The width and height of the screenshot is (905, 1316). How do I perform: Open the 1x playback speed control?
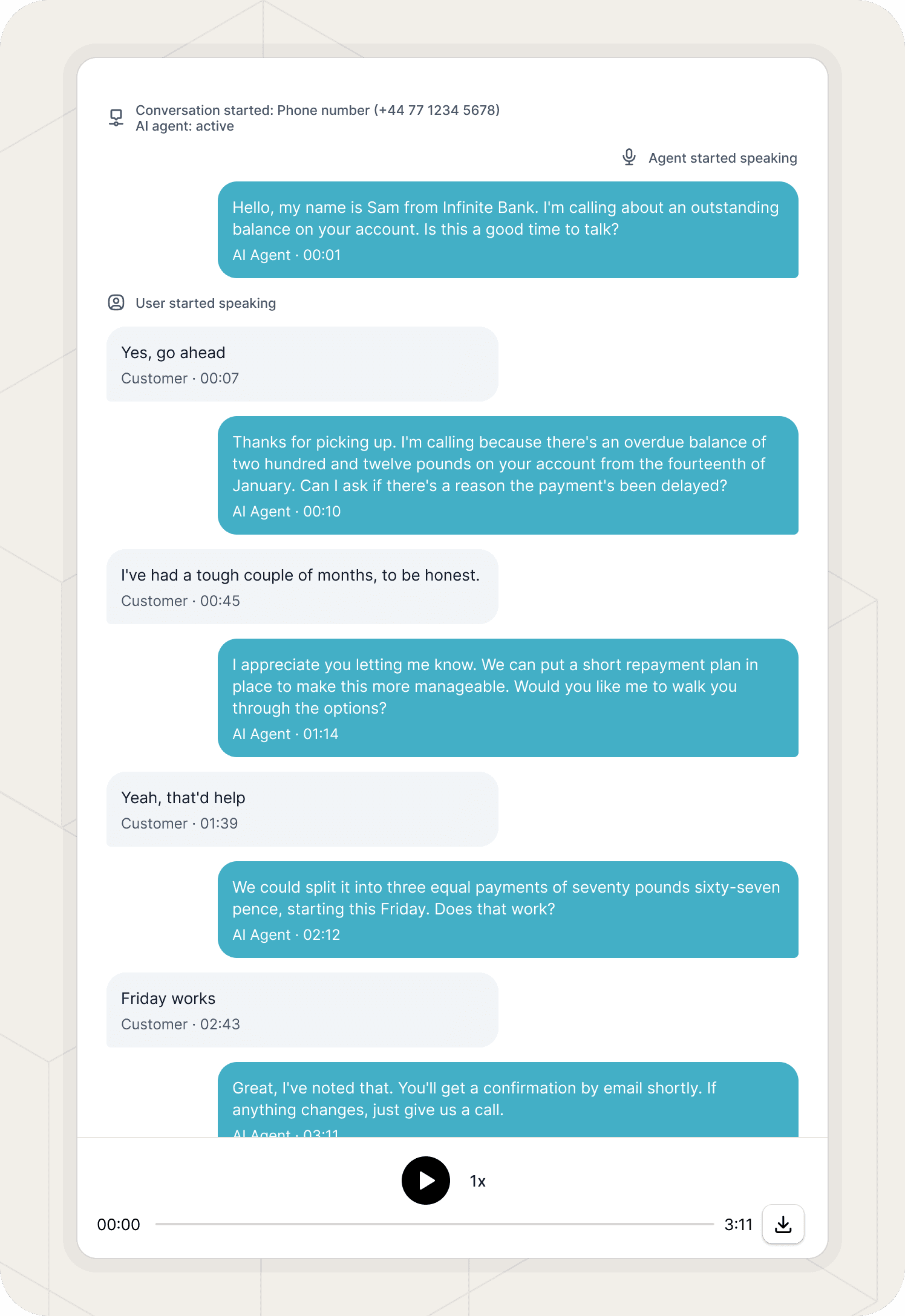[x=477, y=1181]
